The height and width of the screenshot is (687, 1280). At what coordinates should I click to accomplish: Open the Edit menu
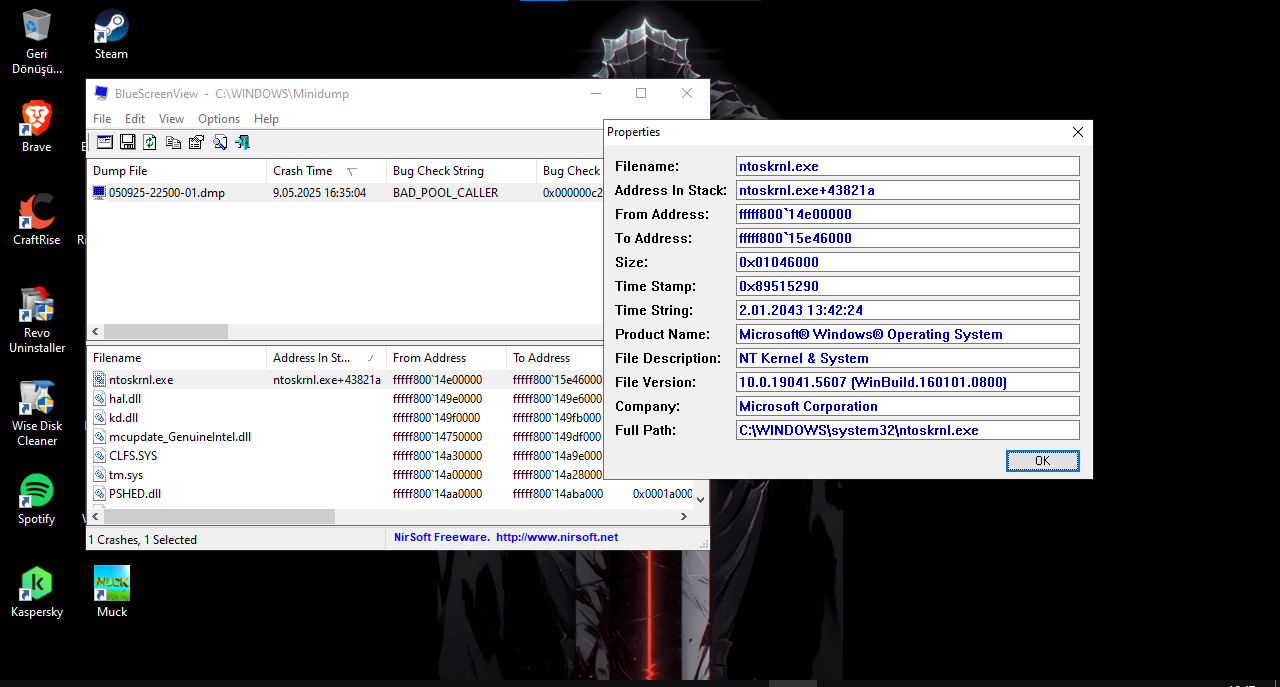[x=135, y=119]
